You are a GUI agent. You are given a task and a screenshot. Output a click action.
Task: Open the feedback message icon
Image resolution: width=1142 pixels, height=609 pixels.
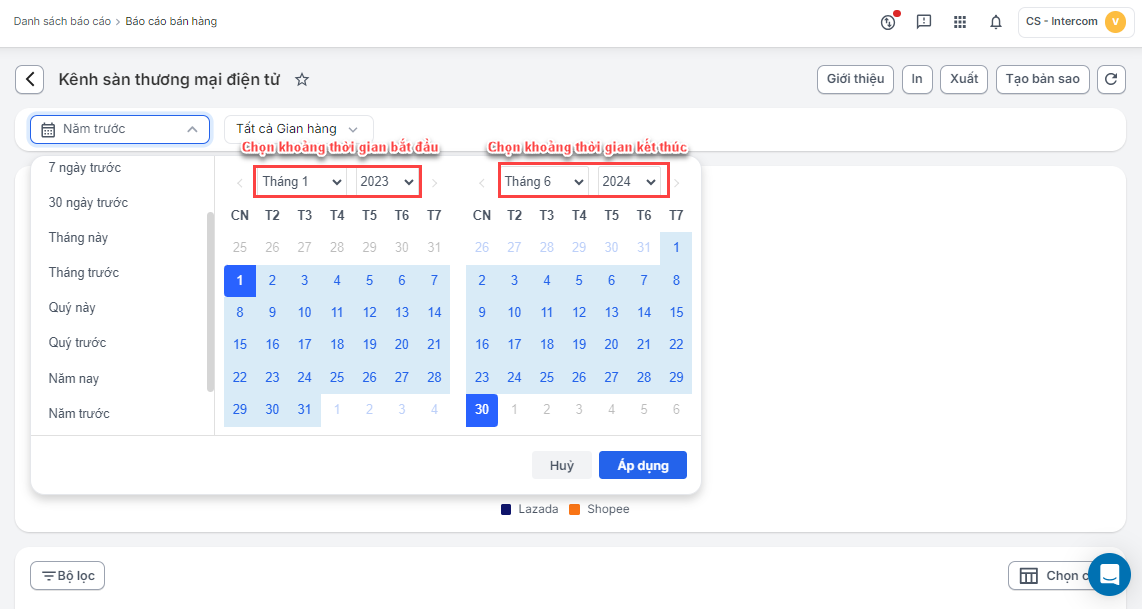coord(924,22)
